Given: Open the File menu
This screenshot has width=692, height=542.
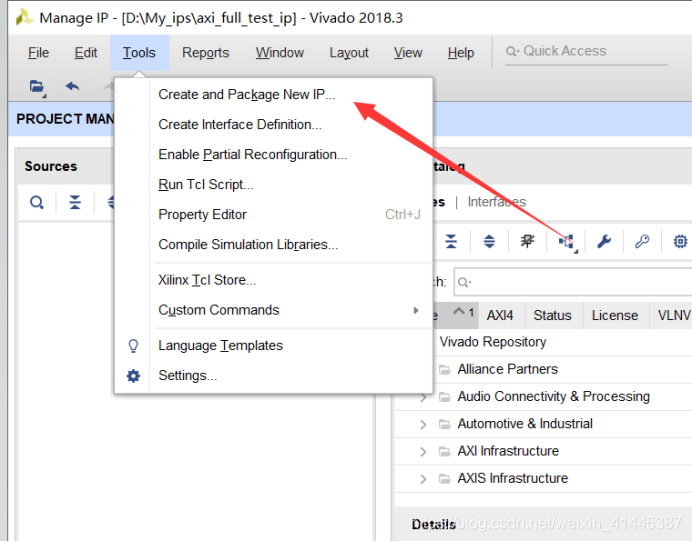Looking at the screenshot, I should point(38,53).
